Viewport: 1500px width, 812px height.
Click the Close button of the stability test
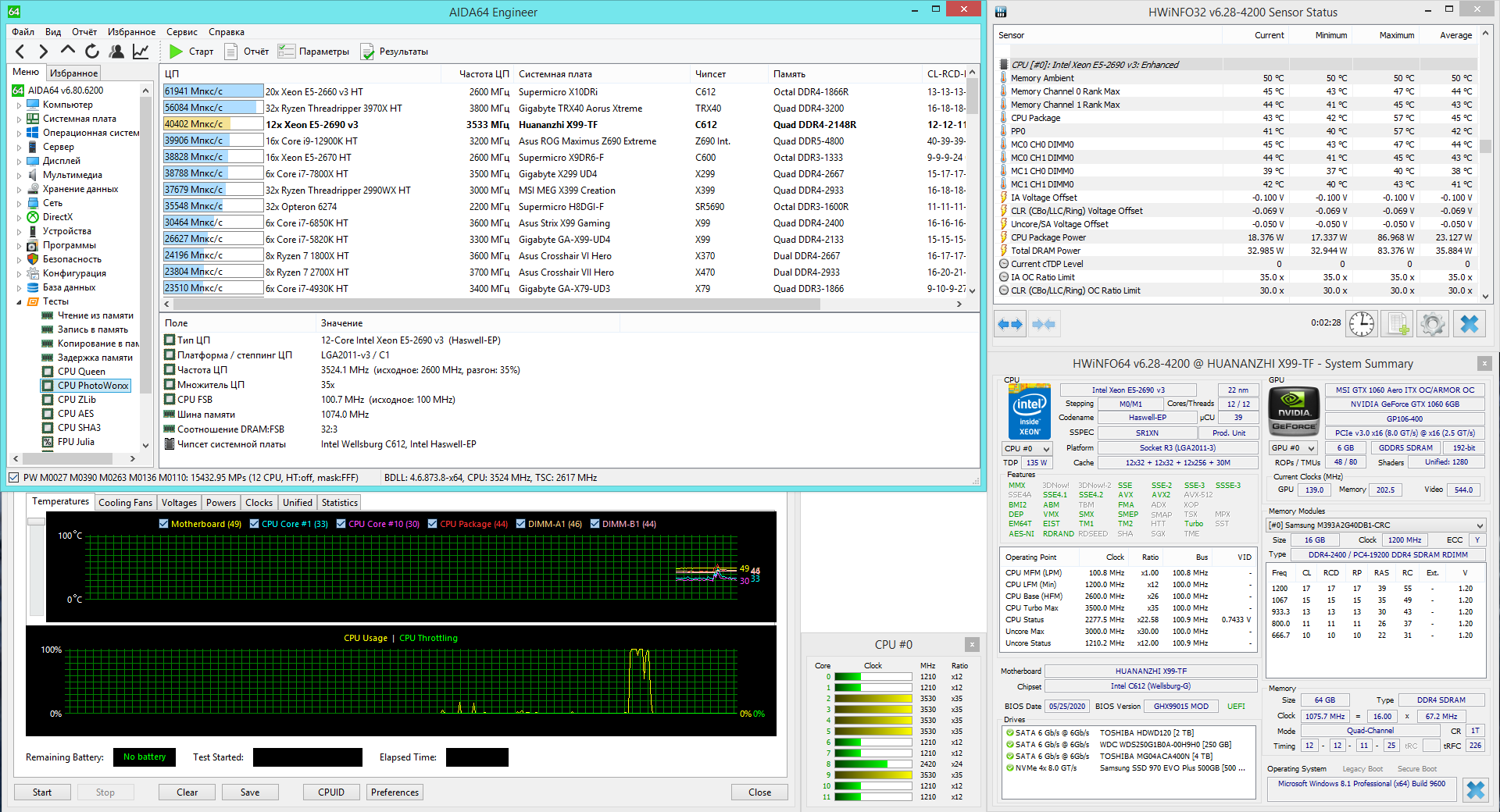pos(759,792)
